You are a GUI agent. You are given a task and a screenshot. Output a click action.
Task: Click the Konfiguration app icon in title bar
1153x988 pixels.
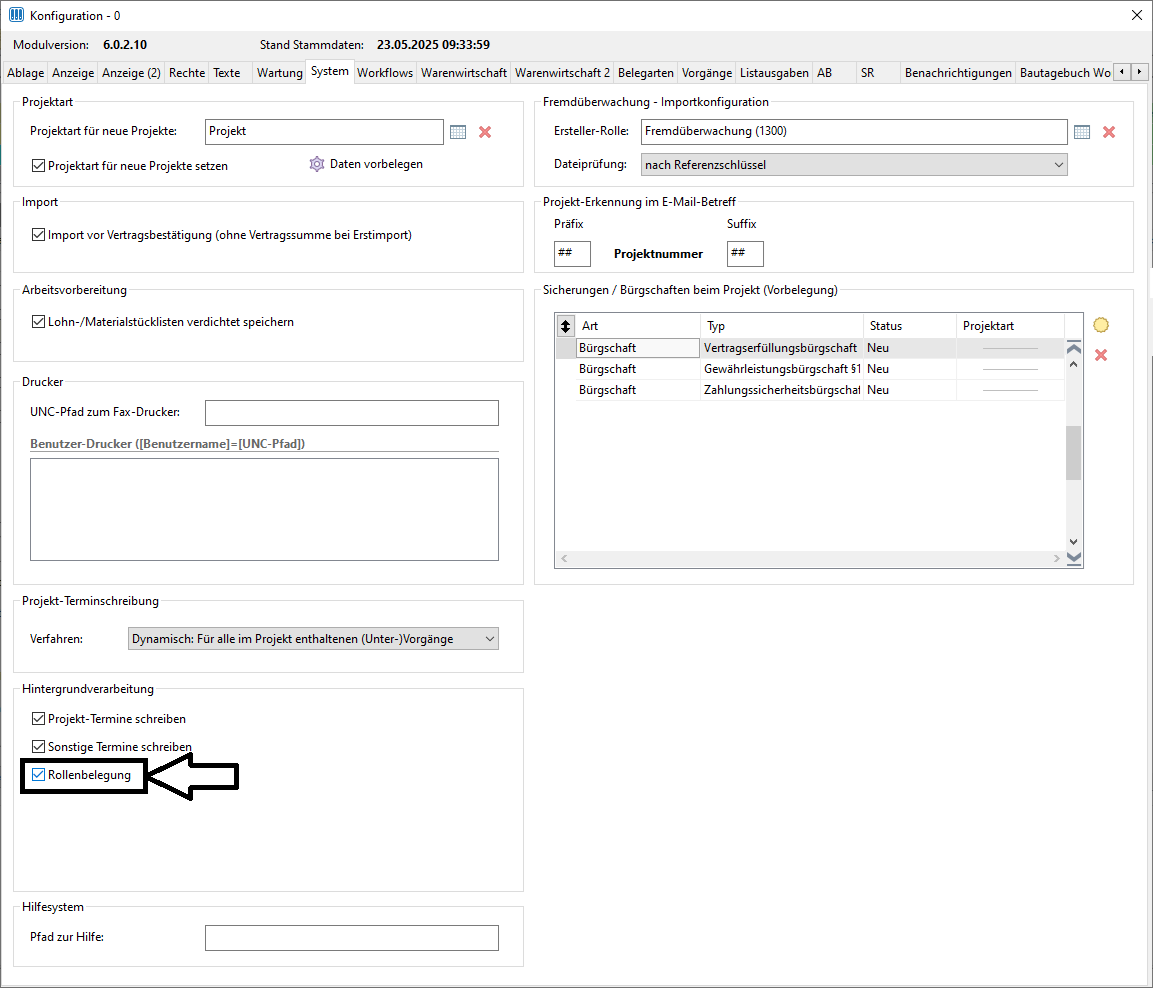click(x=16, y=15)
